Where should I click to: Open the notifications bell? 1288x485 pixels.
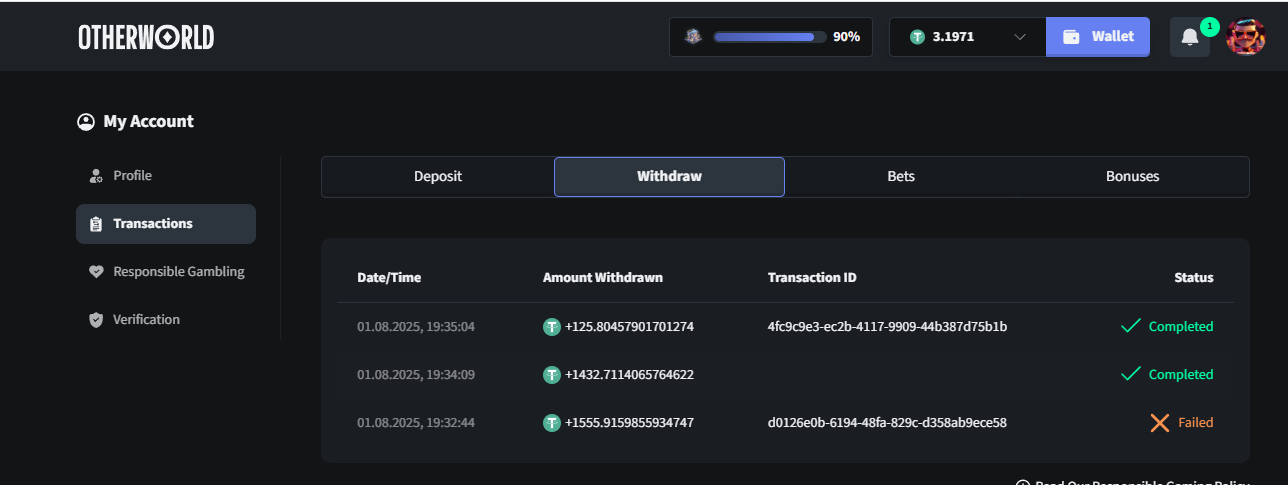(1189, 37)
